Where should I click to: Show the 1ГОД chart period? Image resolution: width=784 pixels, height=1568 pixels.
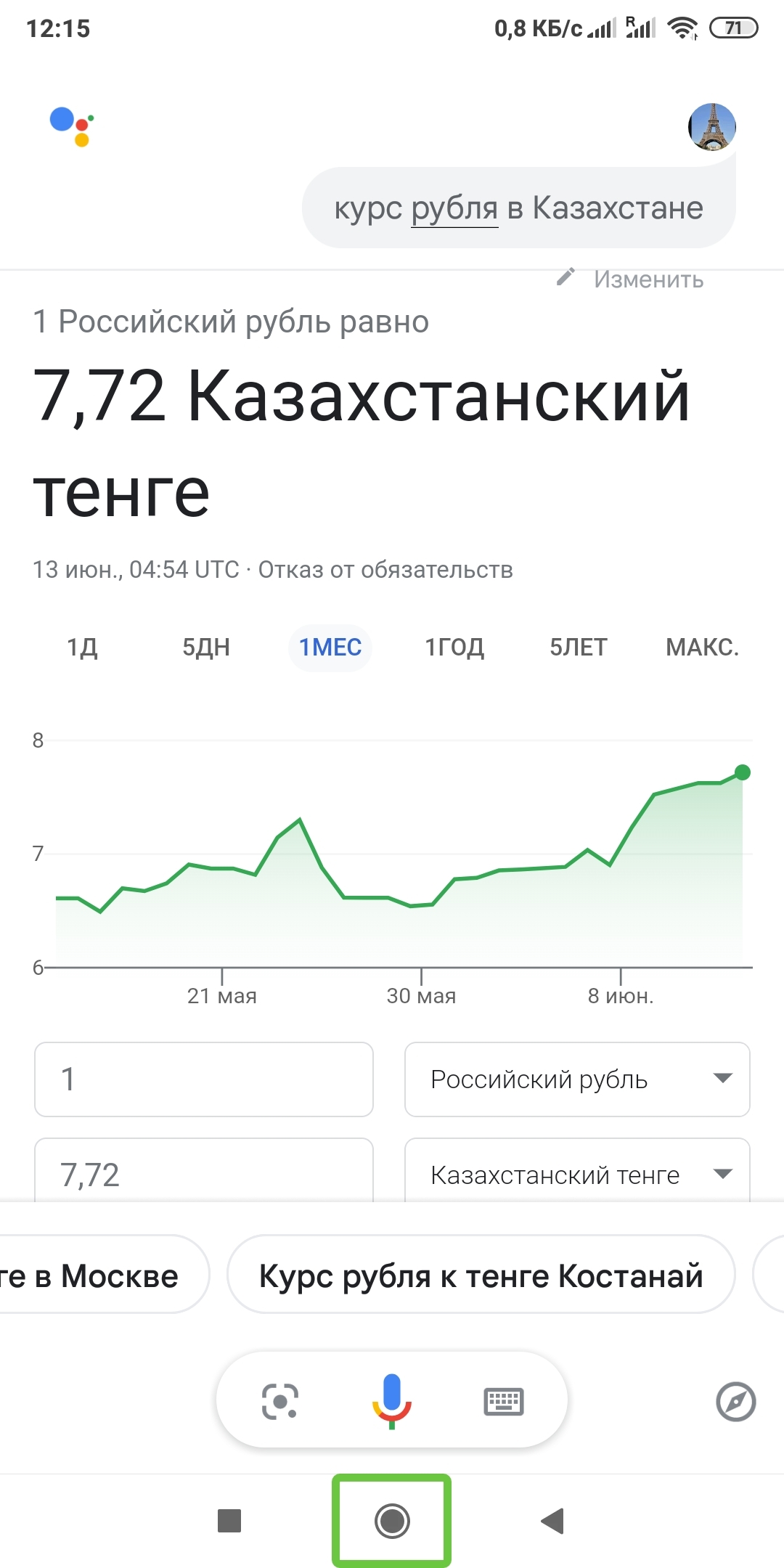pyautogui.click(x=454, y=647)
